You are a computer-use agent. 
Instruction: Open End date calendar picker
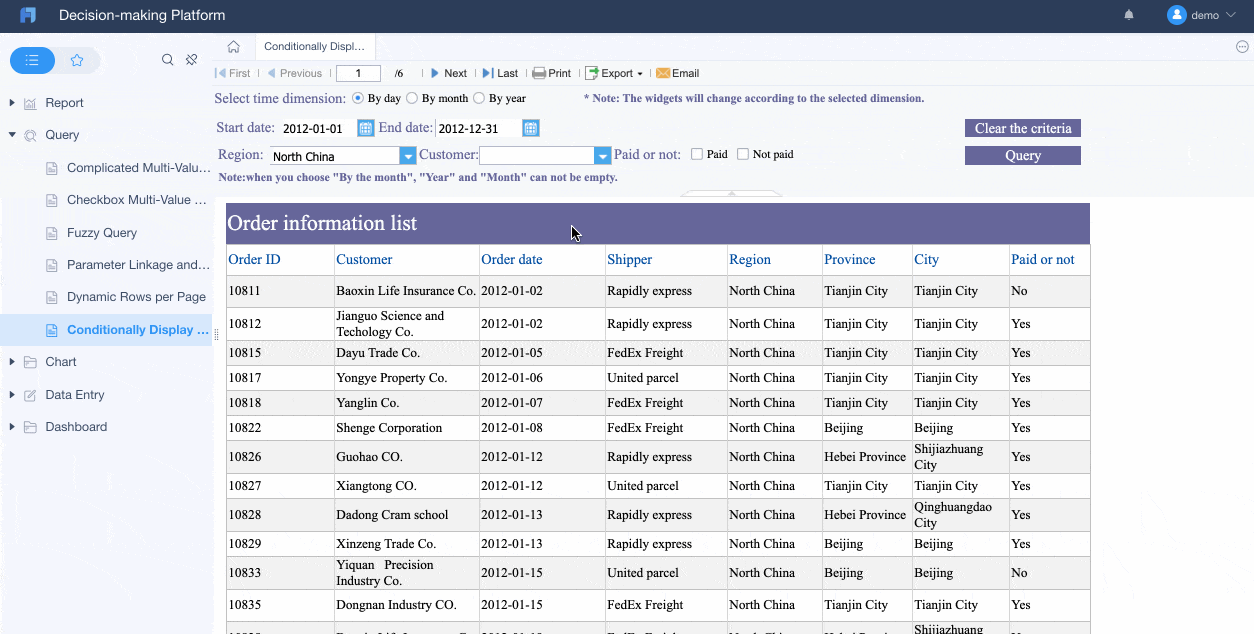[x=531, y=128]
